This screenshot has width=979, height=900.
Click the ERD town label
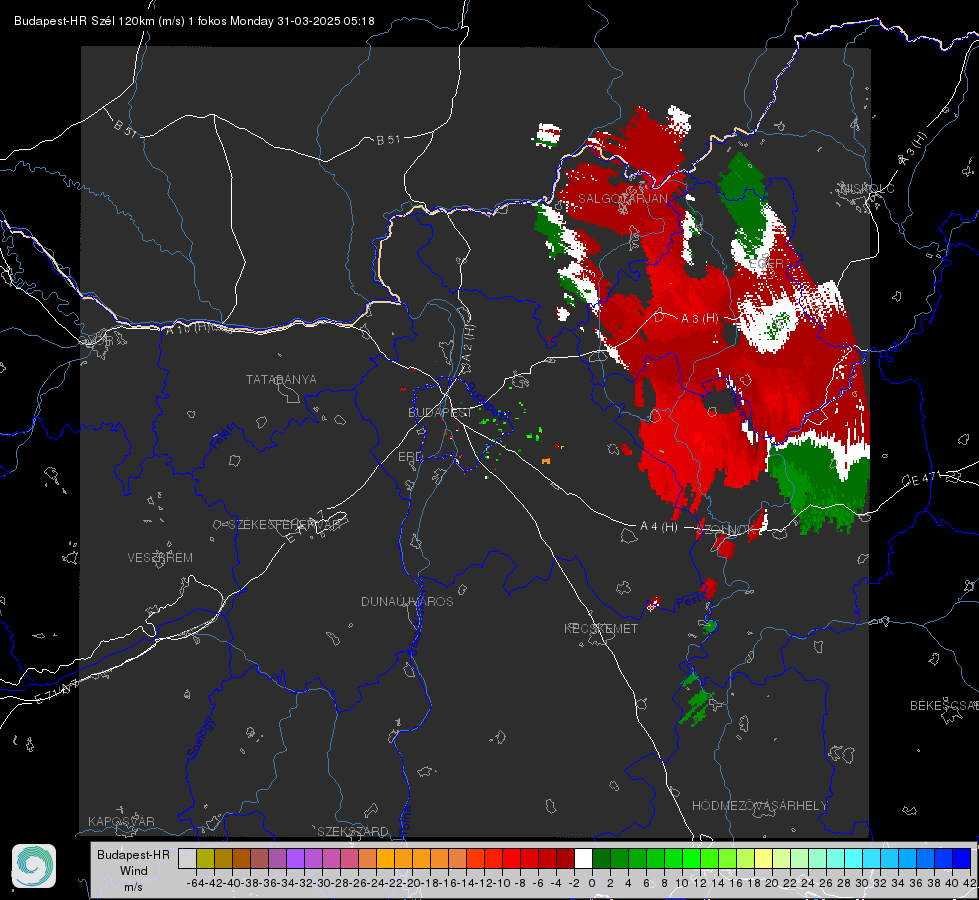410,457
